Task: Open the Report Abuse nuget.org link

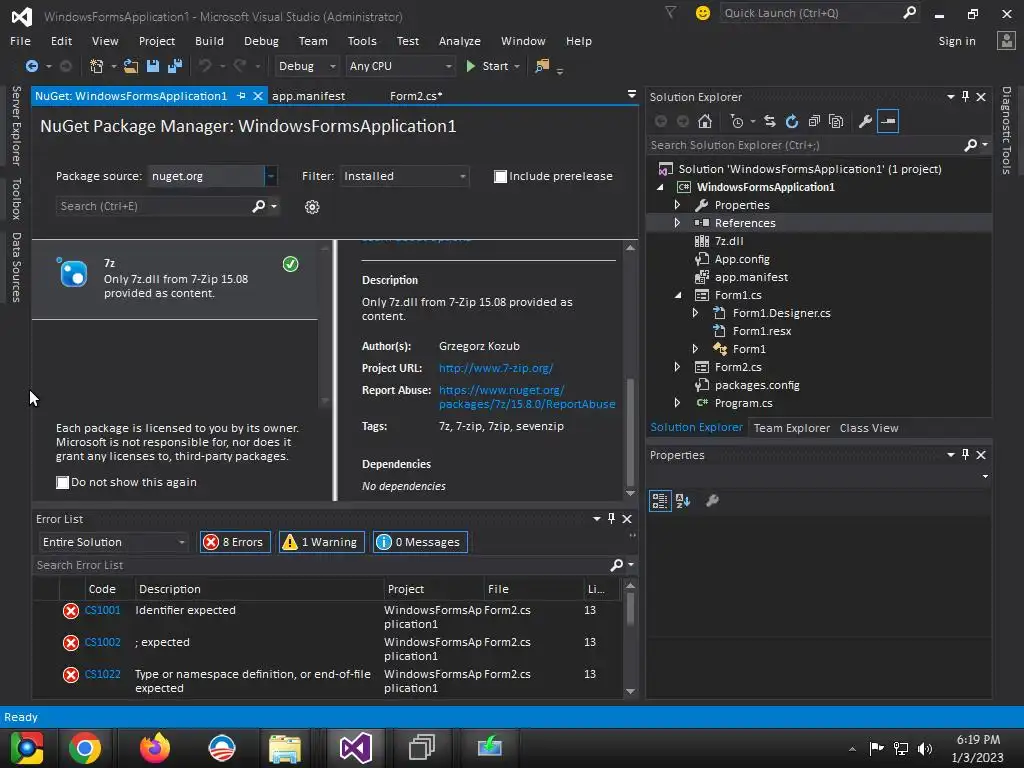Action: [x=526, y=397]
